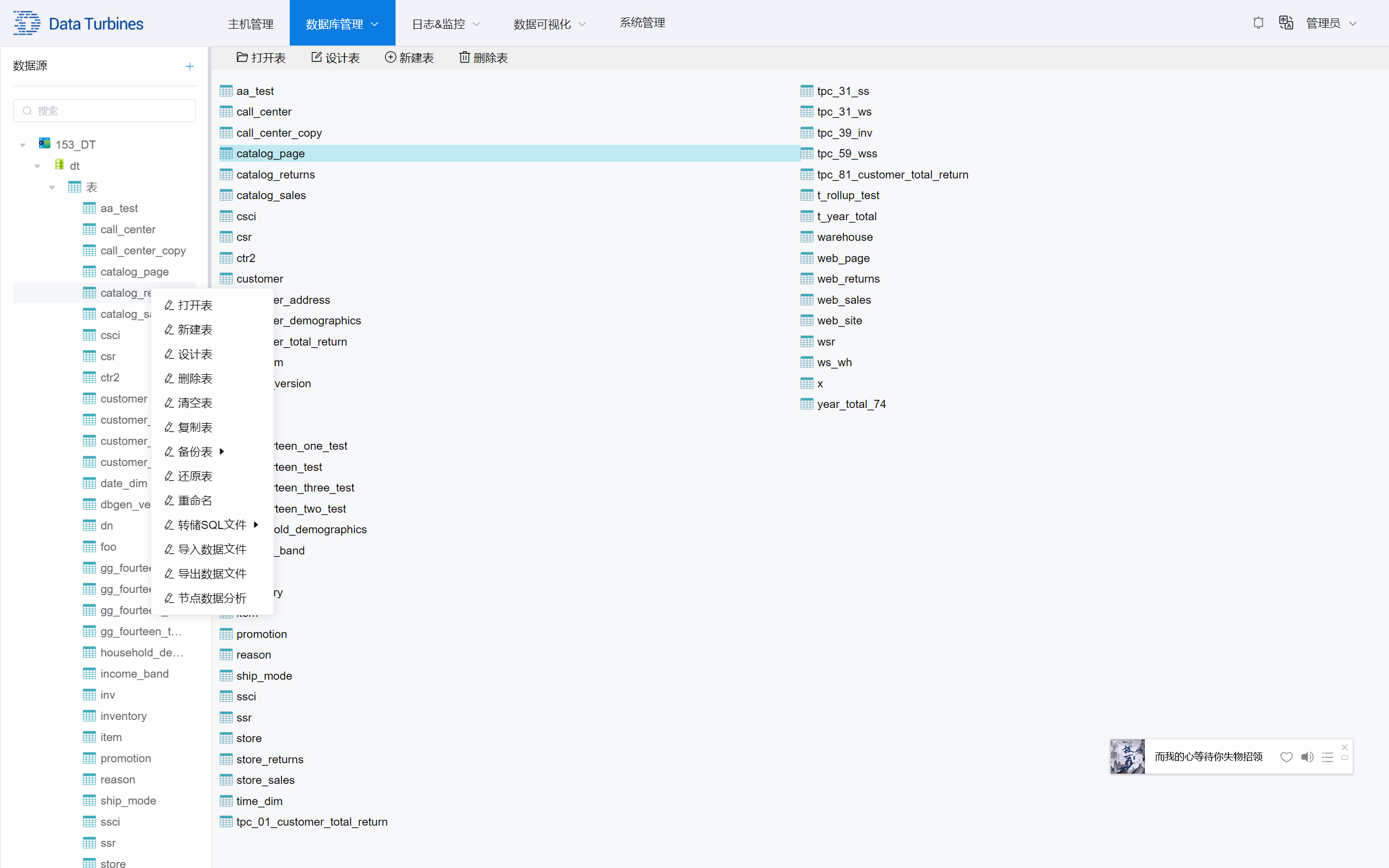Viewport: 1389px width, 868px height.
Task: Click the Design Table (设计表) toolbar button
Action: 335,58
